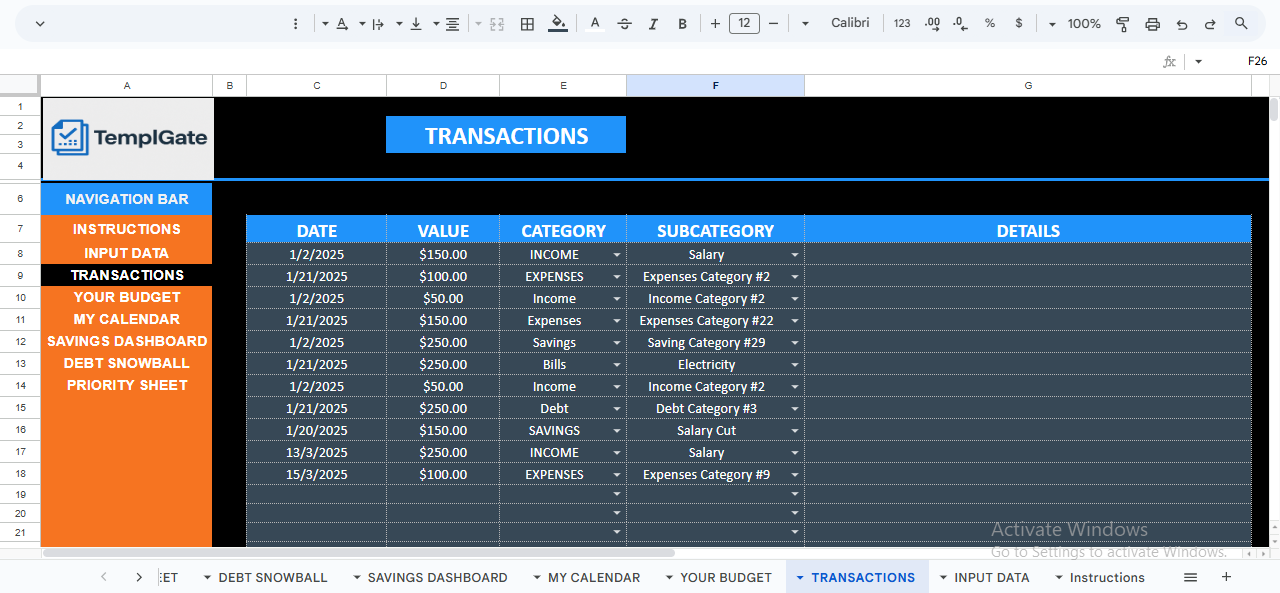Click the TemplGate logo image
The image size is (1280, 593).
128,138
